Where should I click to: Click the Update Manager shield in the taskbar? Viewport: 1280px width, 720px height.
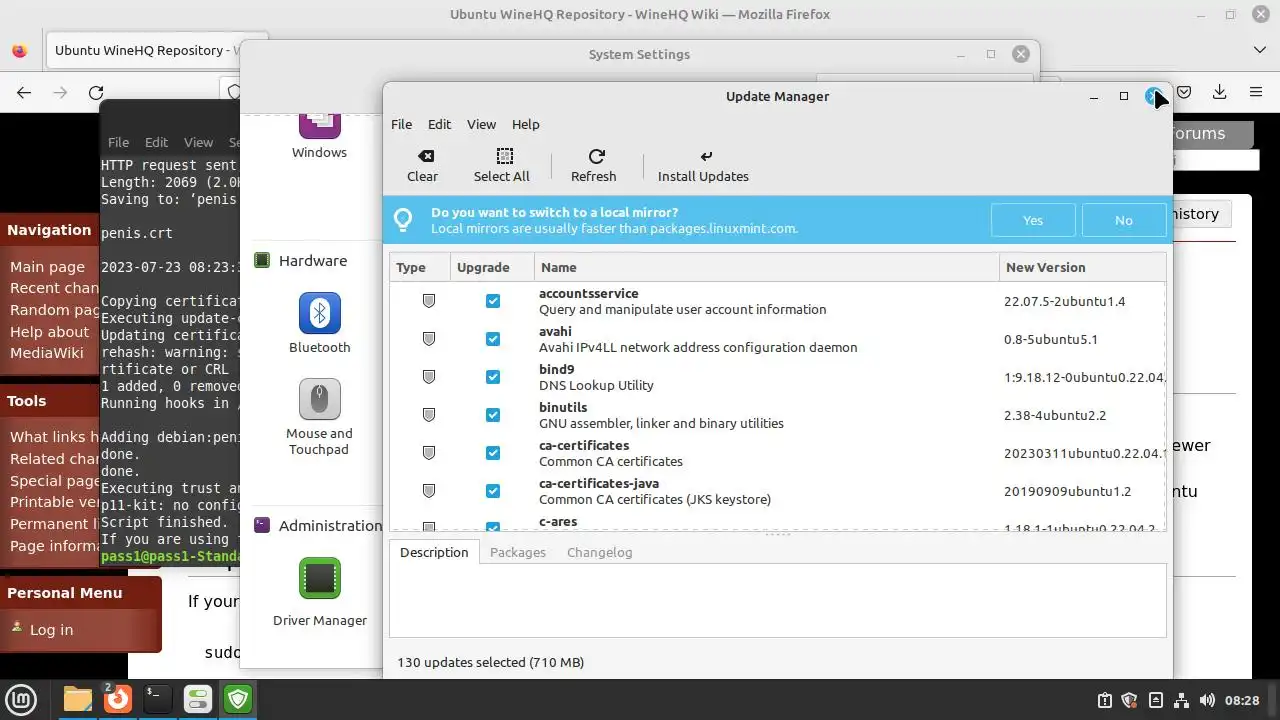(237, 698)
